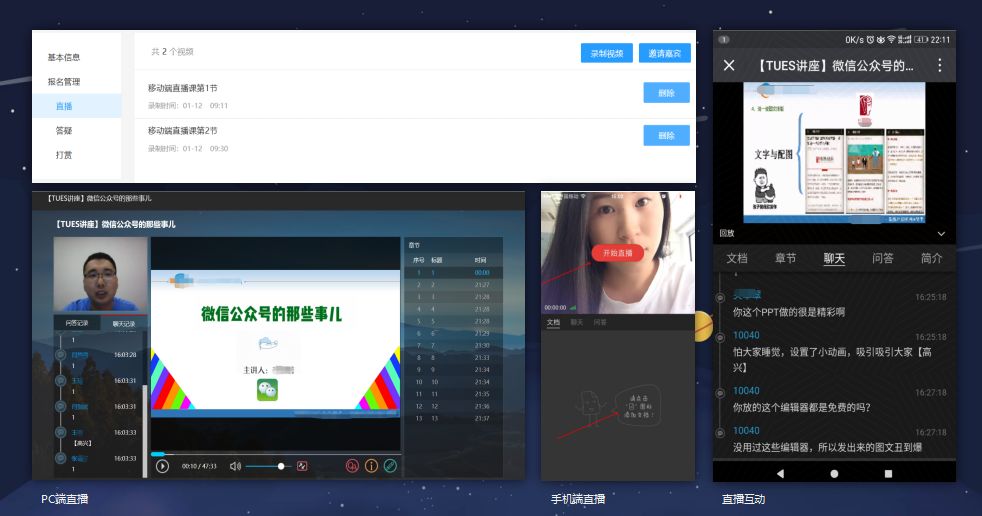
Task: Adjust the volume slider in PC player
Action: (x=268, y=466)
